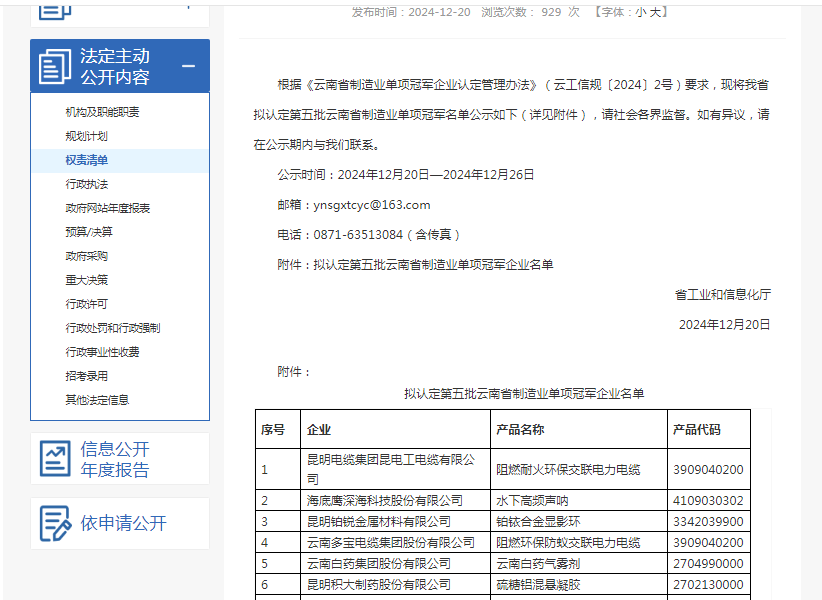Screen dimensions: 822x600
Task: Go to 行政处罚和行政强制 page
Action: click(x=112, y=328)
